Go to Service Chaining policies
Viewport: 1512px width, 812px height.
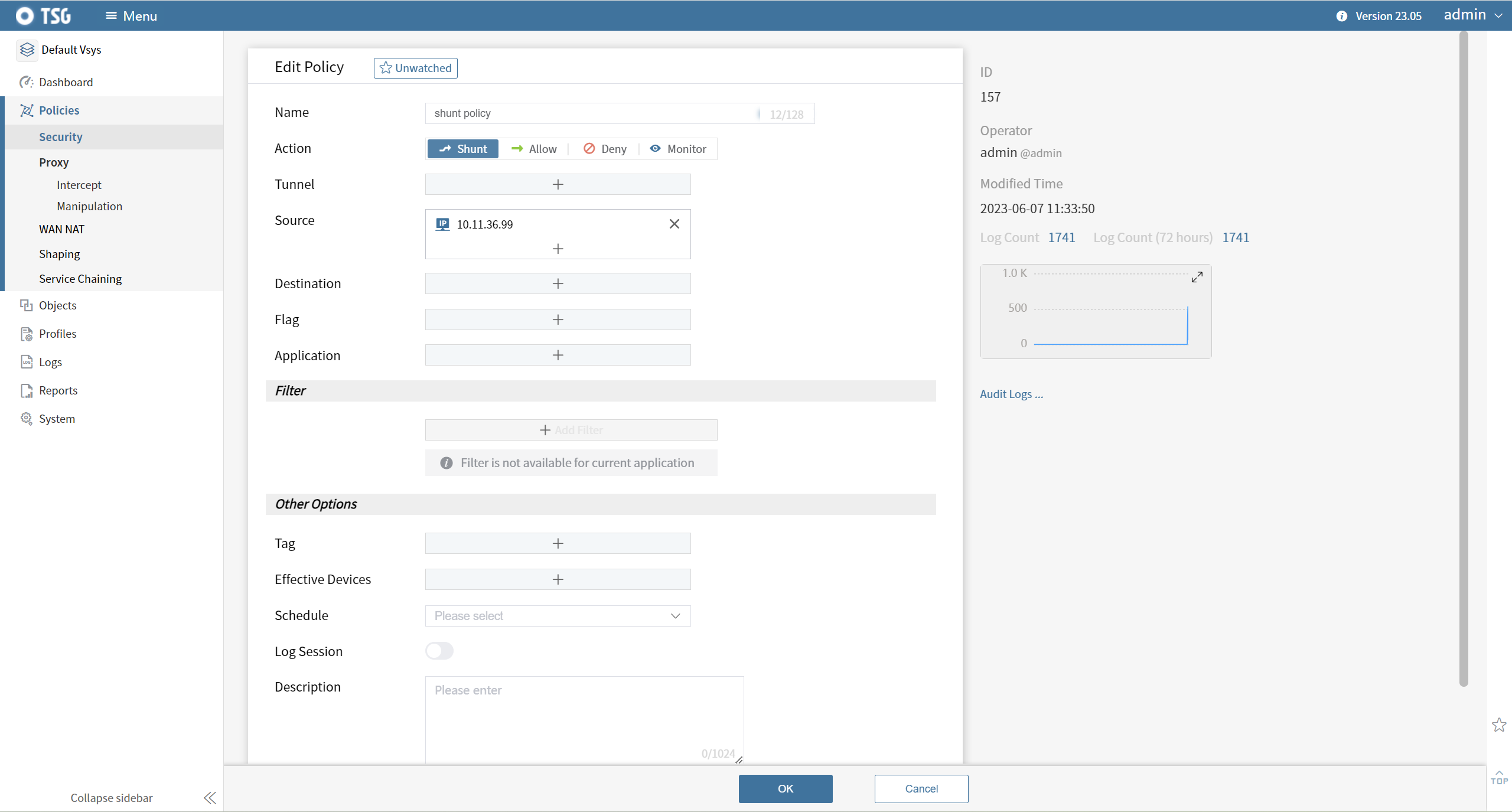point(80,279)
